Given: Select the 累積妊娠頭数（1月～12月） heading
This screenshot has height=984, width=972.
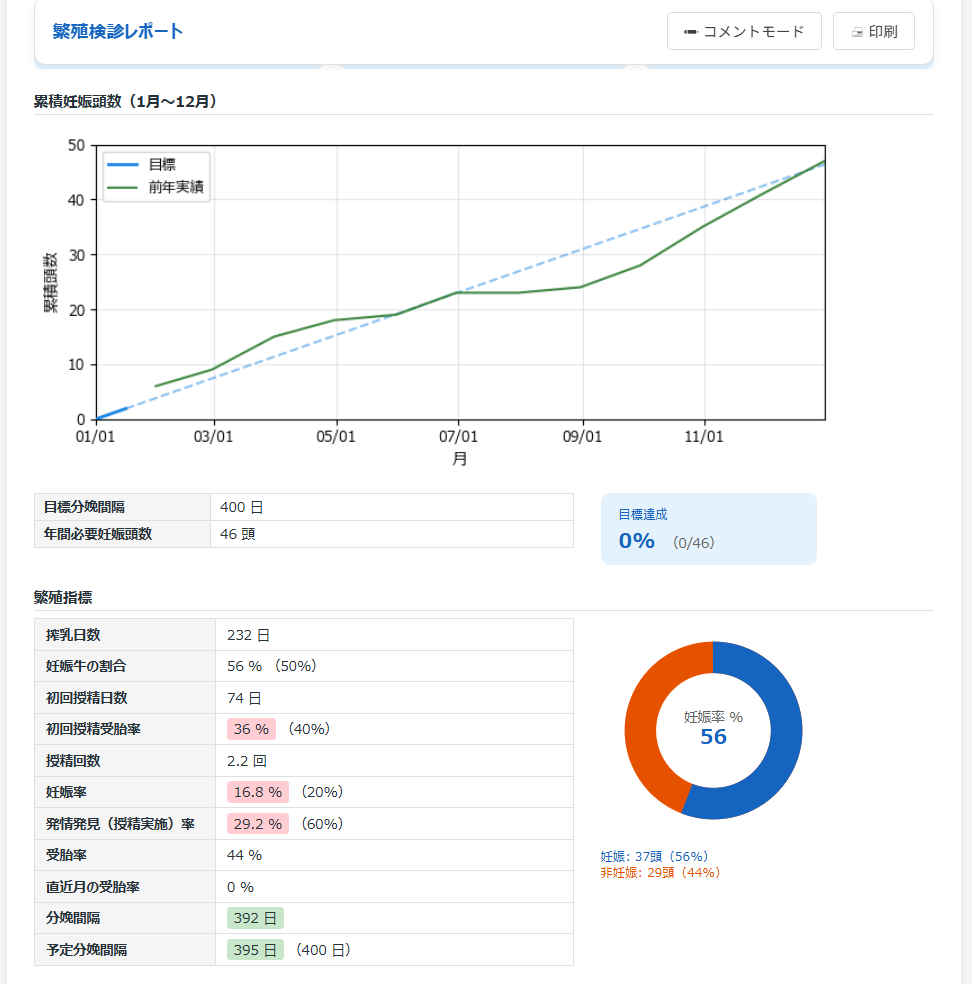Looking at the screenshot, I should pos(126,101).
